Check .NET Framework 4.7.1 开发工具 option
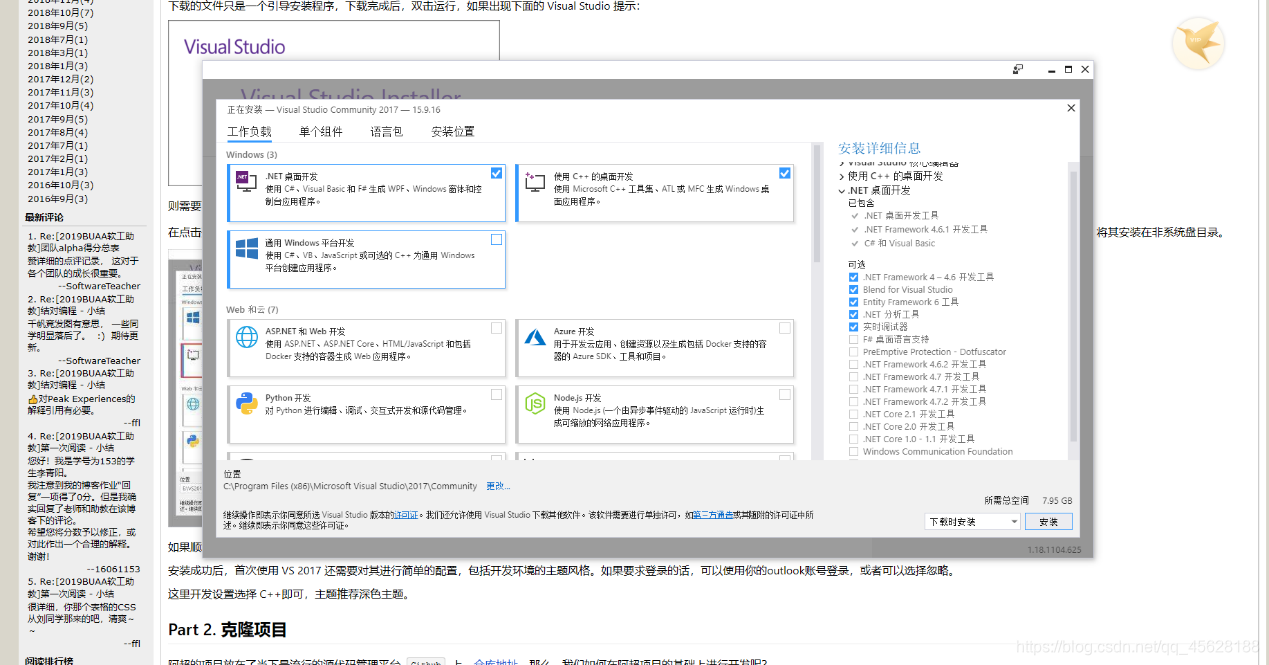This screenshot has height=665, width=1269. (x=854, y=389)
